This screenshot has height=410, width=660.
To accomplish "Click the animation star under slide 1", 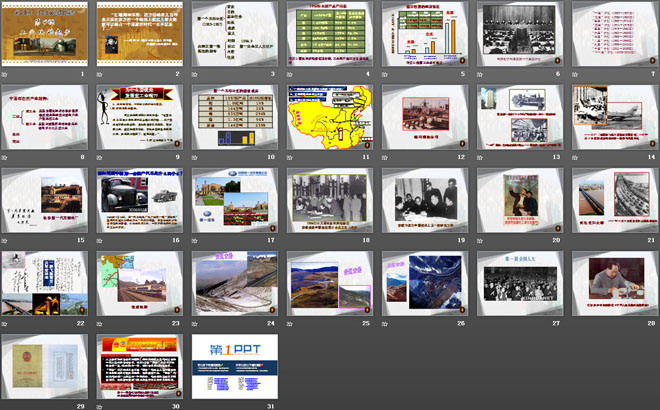I will pos(5,75).
